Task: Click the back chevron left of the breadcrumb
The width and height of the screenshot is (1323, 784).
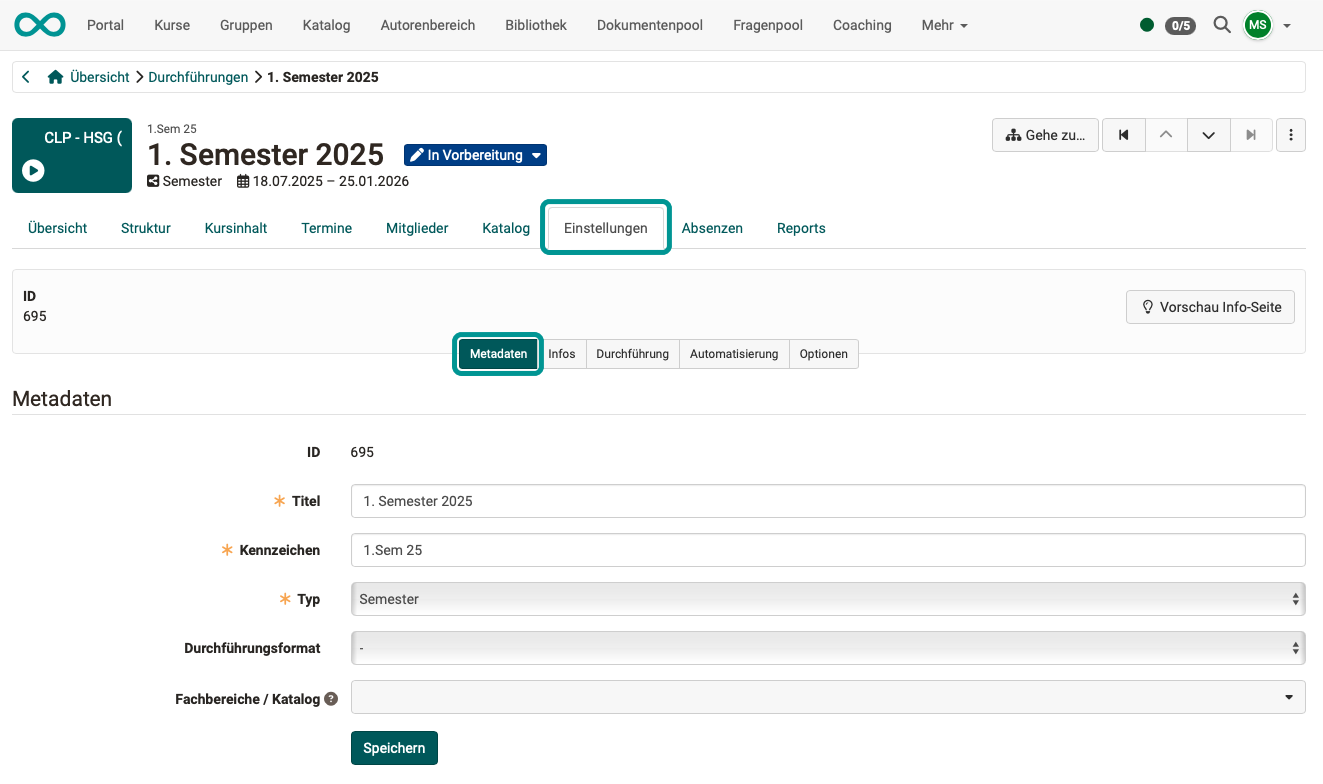Action: (x=25, y=76)
